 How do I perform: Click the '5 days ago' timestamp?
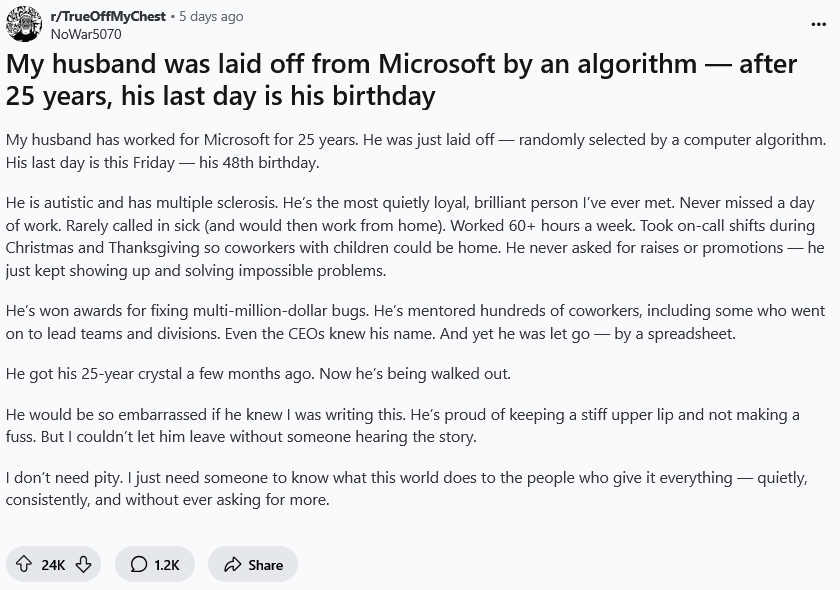pos(211,17)
